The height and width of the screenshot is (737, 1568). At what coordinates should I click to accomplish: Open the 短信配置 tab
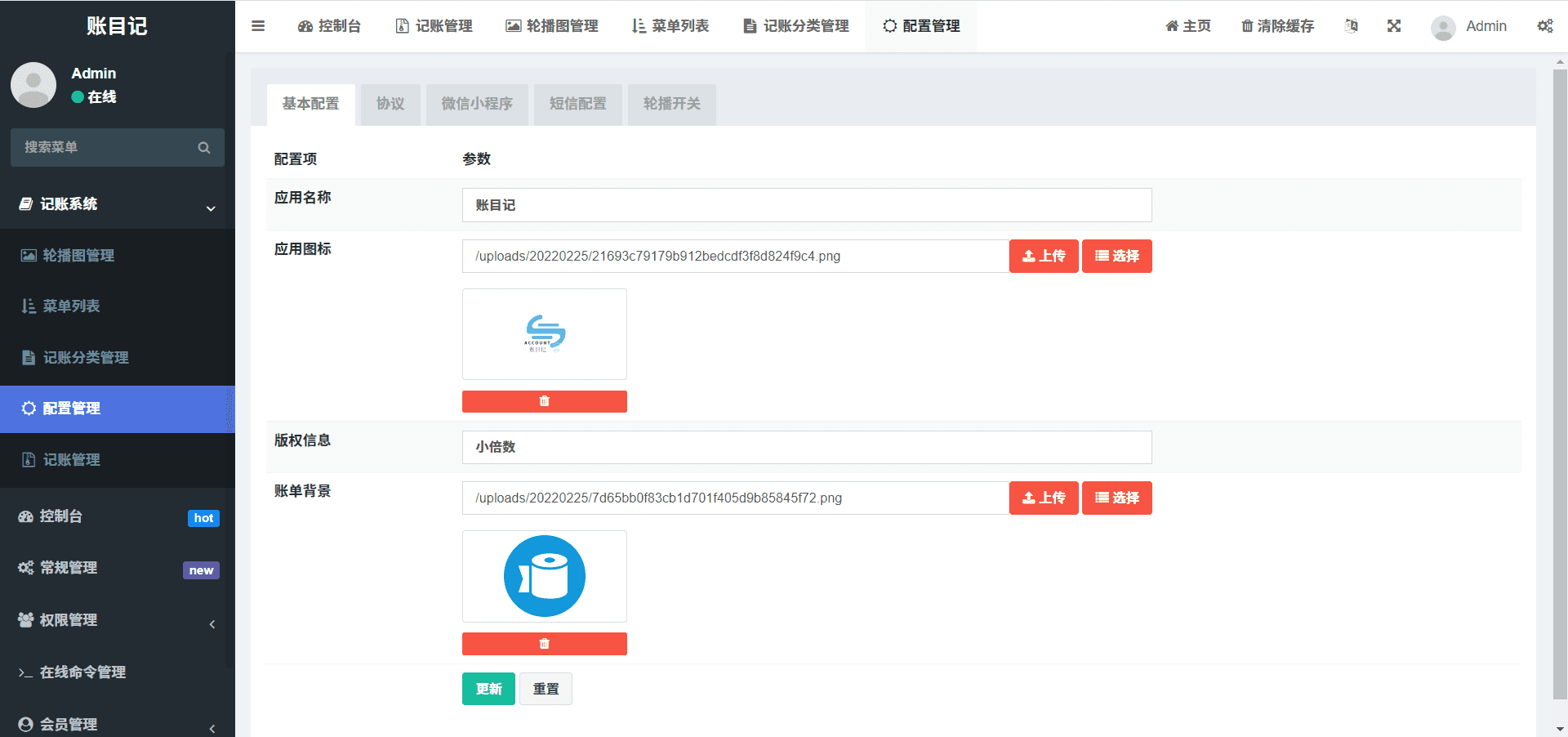(x=577, y=104)
